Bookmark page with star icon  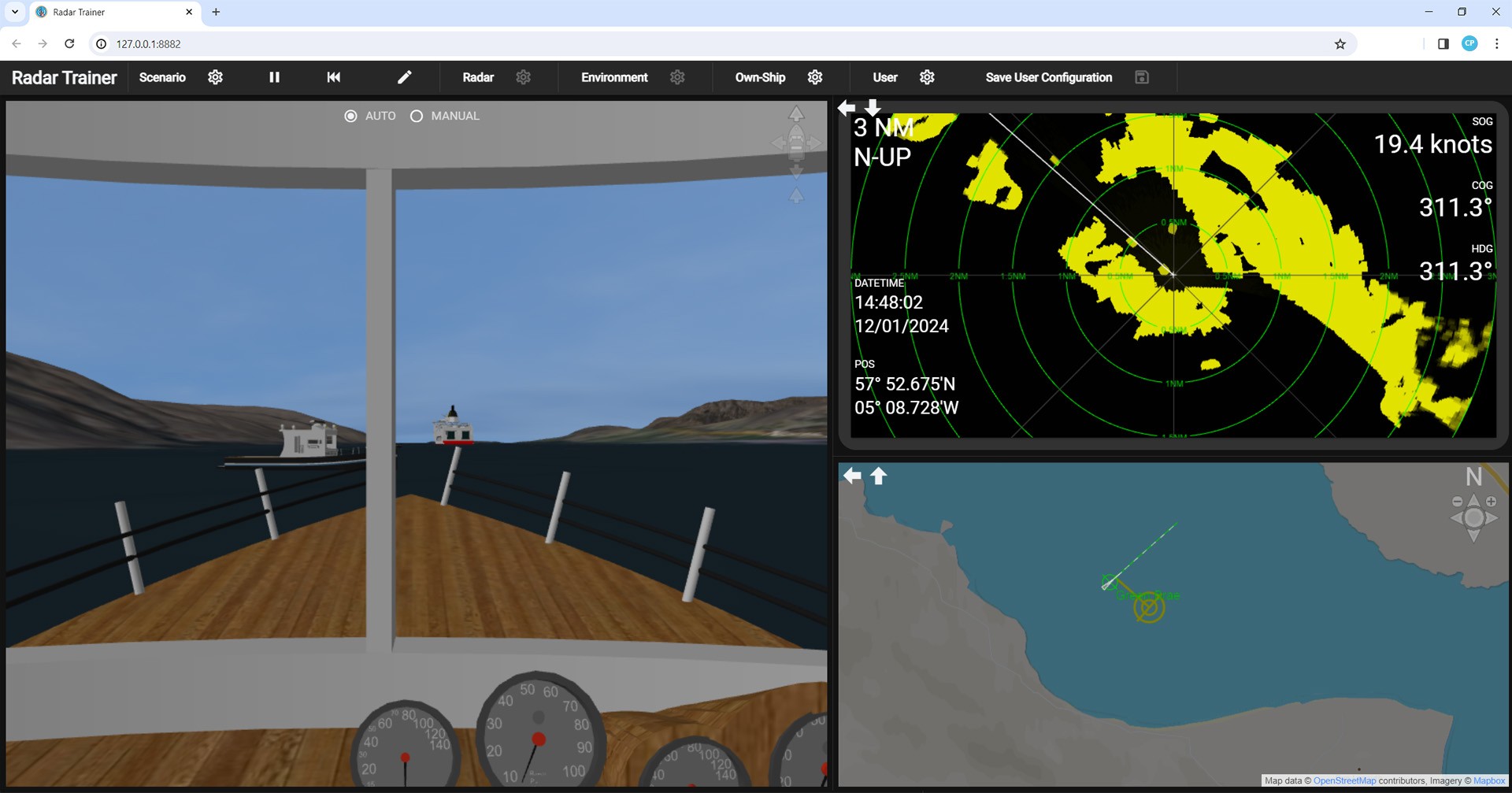point(1340,44)
